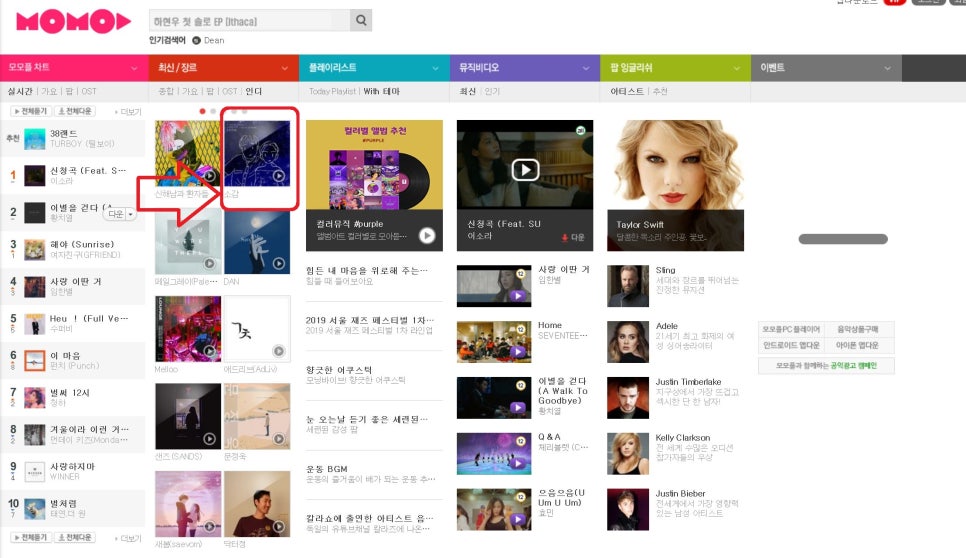Expand the 최신/장르 menu chevron
The width and height of the screenshot is (966, 558).
tap(285, 68)
